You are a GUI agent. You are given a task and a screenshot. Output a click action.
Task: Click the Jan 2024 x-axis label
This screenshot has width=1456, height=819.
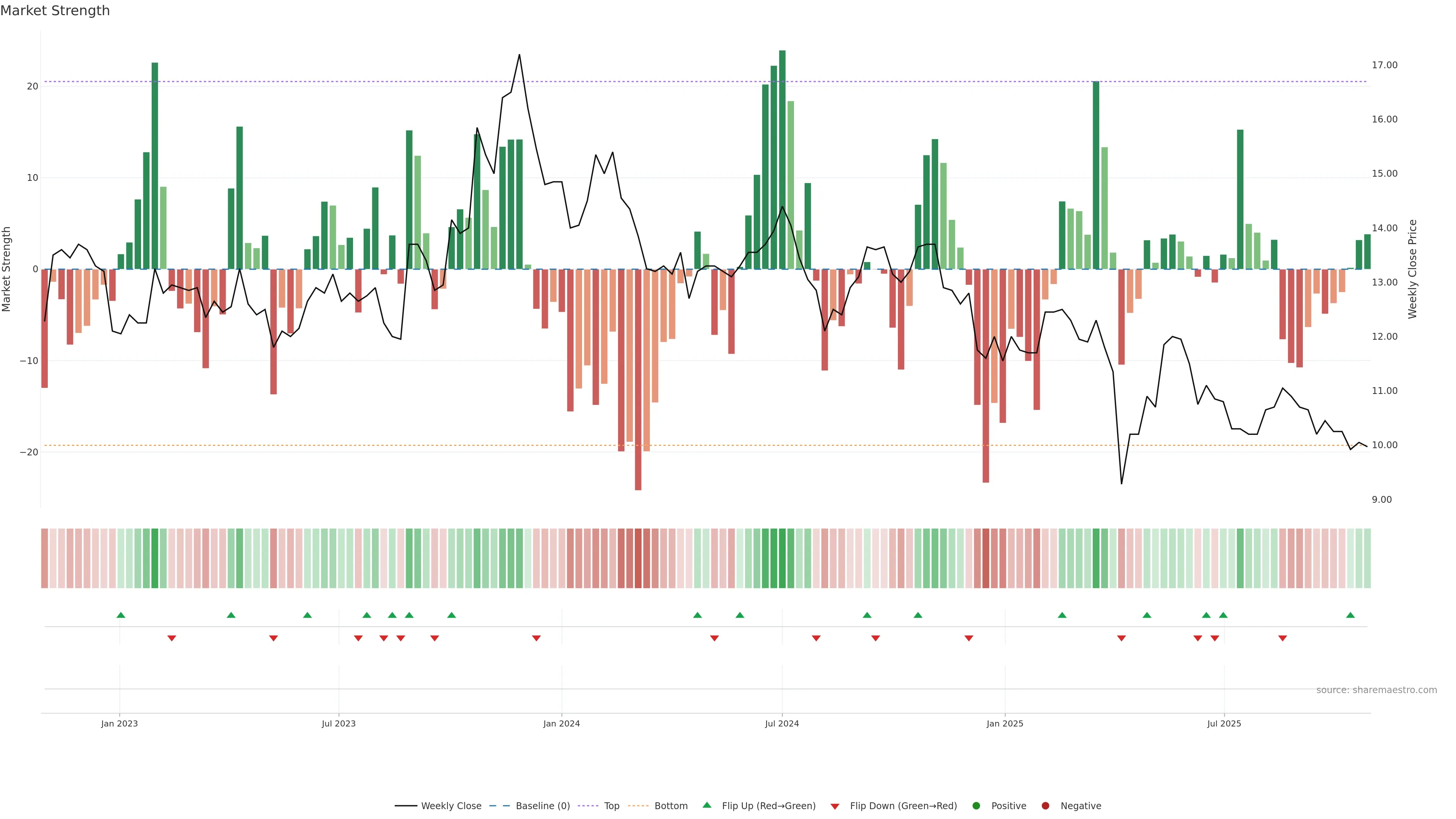[x=561, y=723]
